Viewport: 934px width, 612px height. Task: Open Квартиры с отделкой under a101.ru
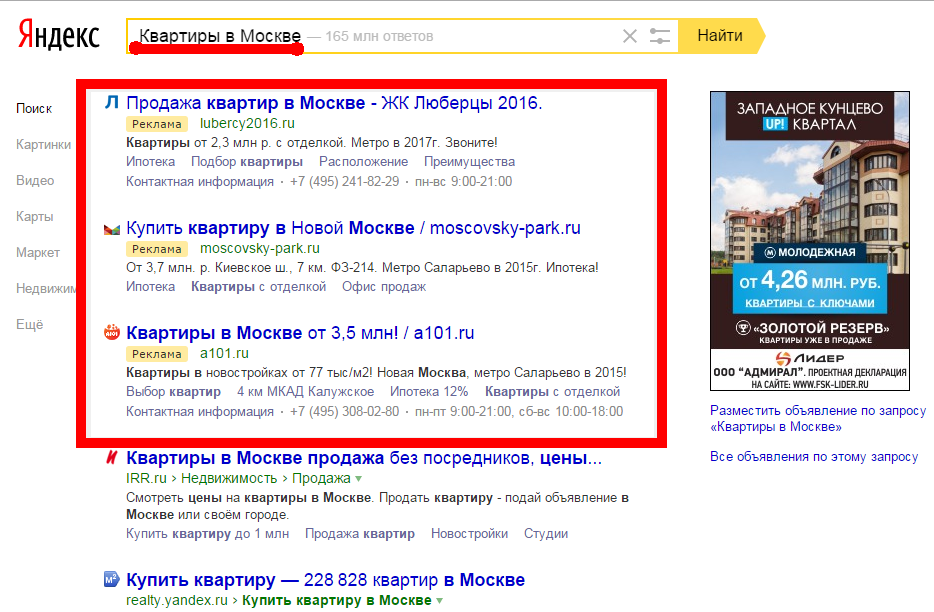[552, 392]
